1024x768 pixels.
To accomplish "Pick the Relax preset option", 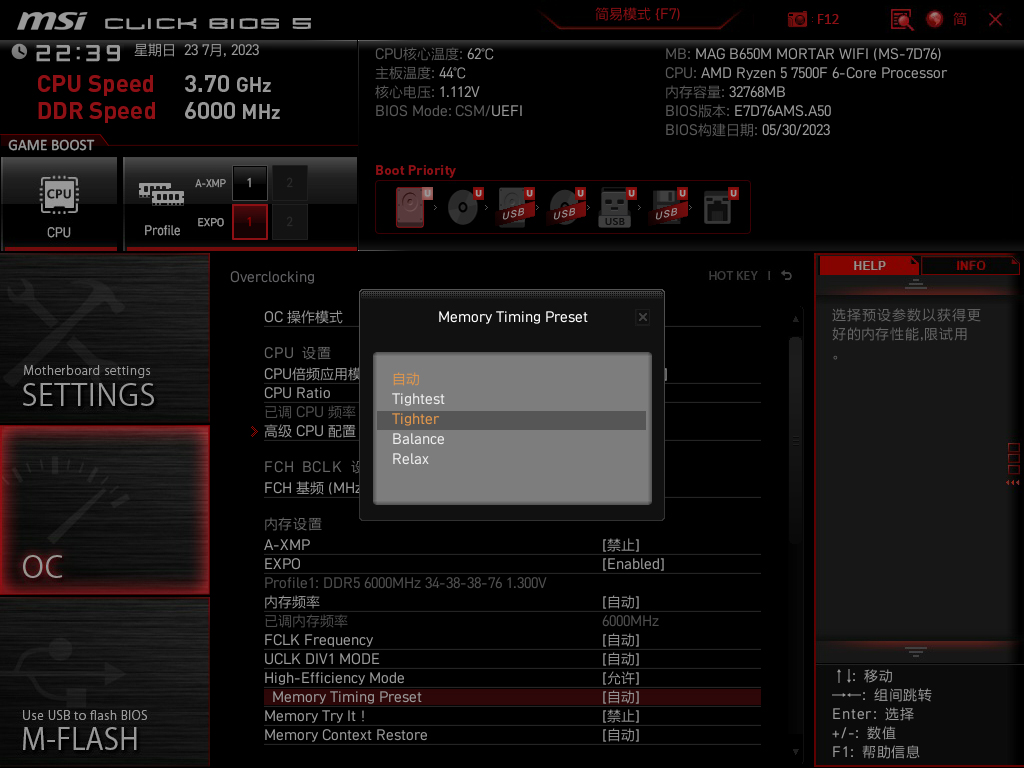I will (410, 459).
